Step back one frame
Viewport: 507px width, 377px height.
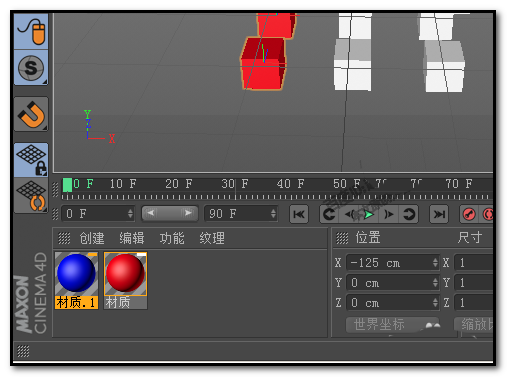[x=349, y=214]
